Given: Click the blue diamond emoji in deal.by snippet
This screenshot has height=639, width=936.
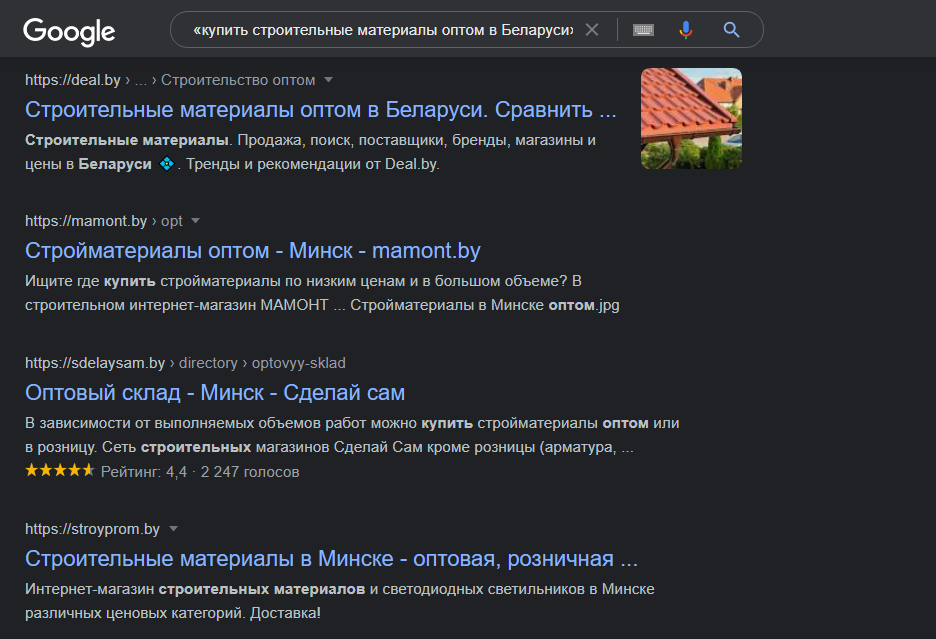Looking at the screenshot, I should point(167,163).
